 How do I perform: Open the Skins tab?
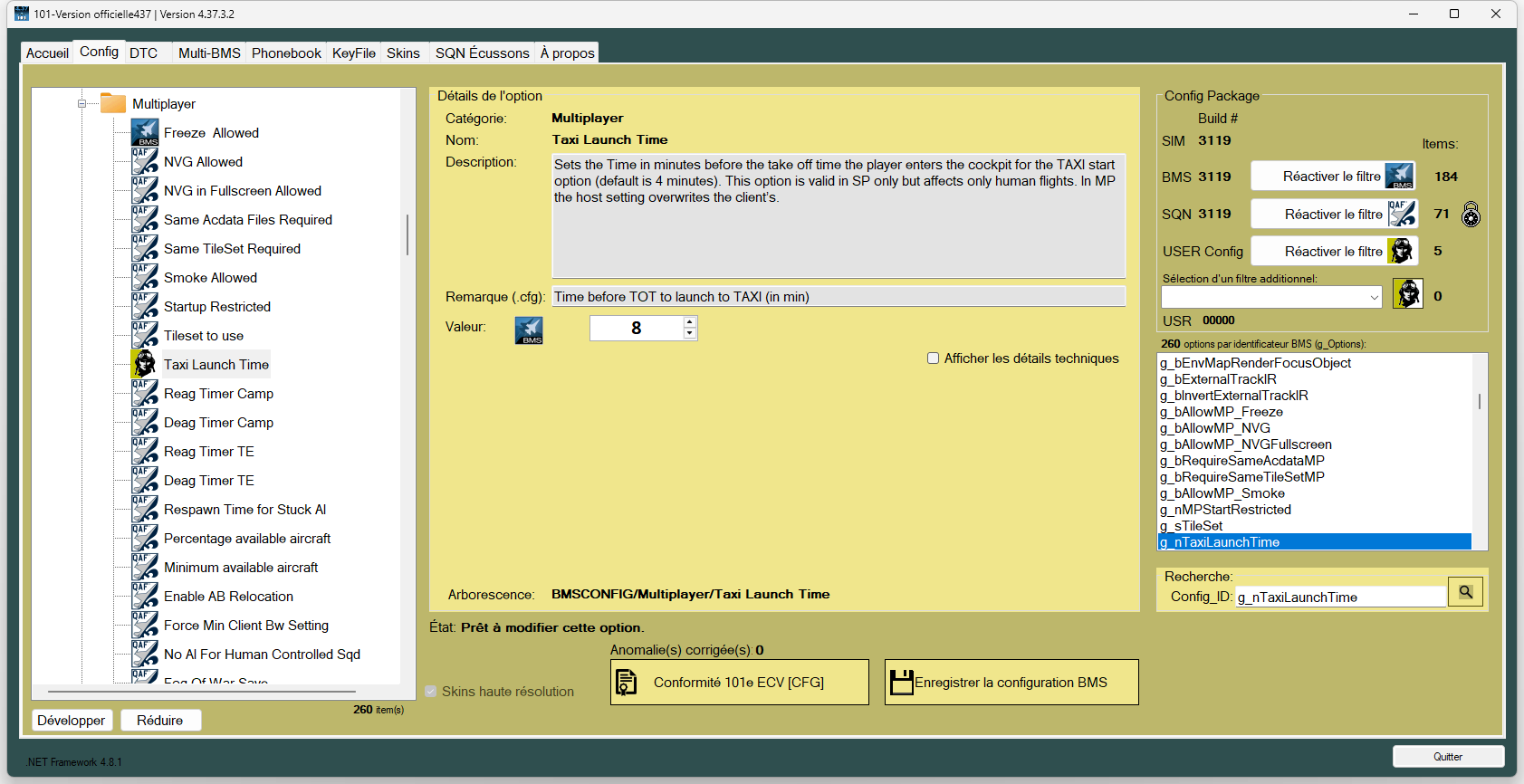403,53
